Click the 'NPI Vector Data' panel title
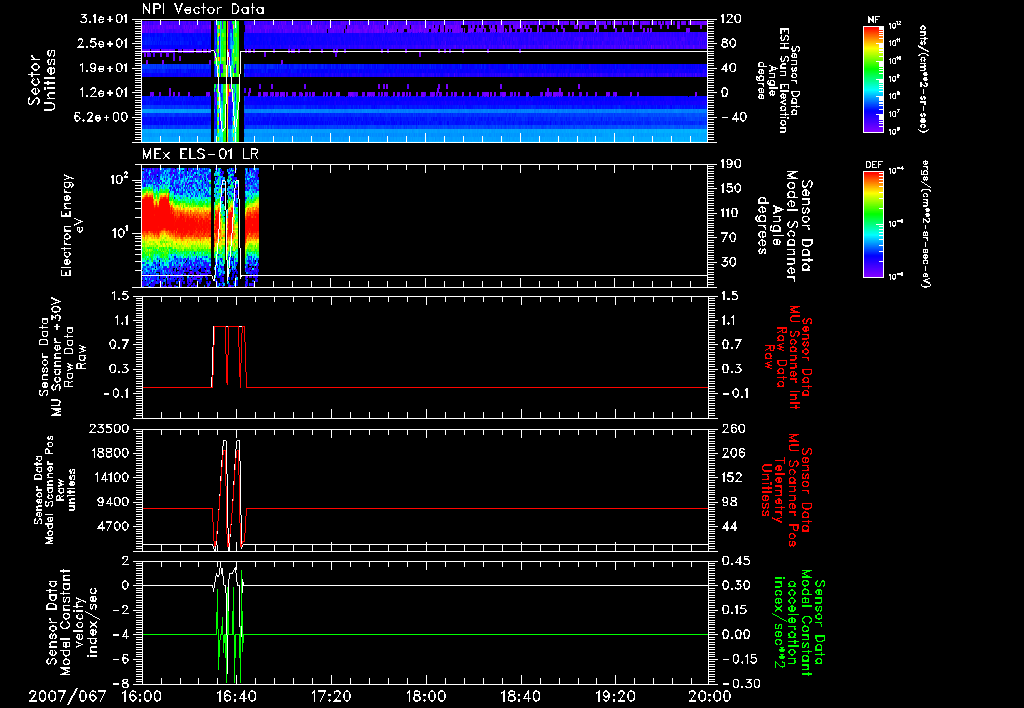Viewport: 1024px width, 708px height. point(203,9)
